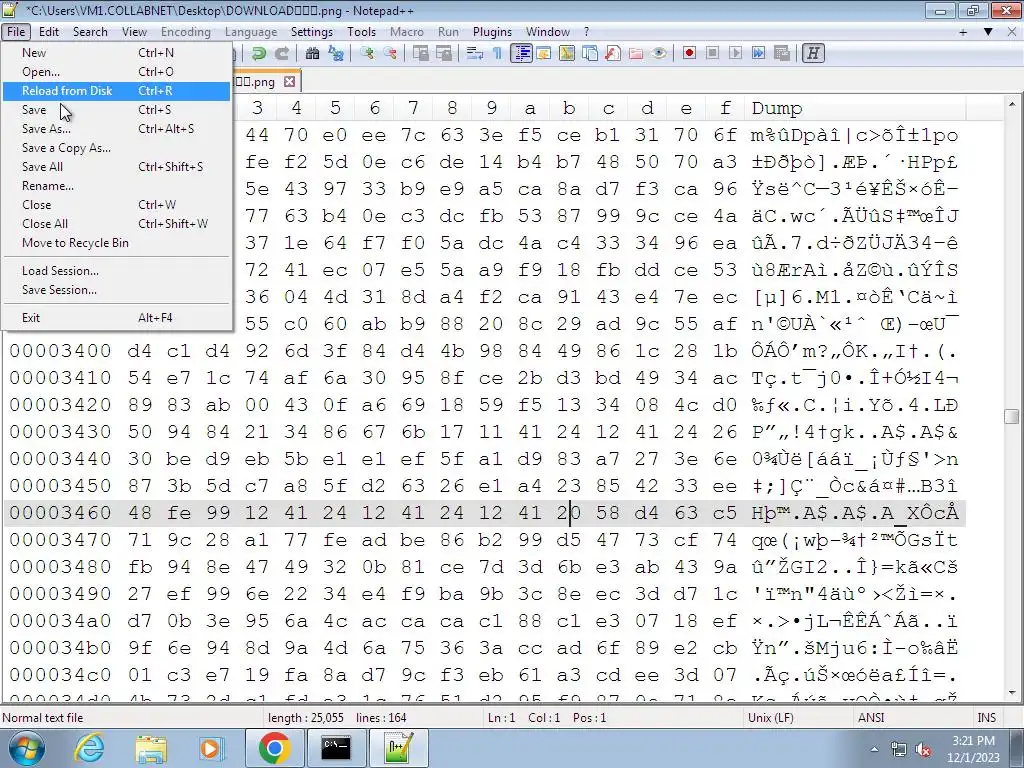Click ANSI encoding in status bar

pyautogui.click(x=871, y=718)
